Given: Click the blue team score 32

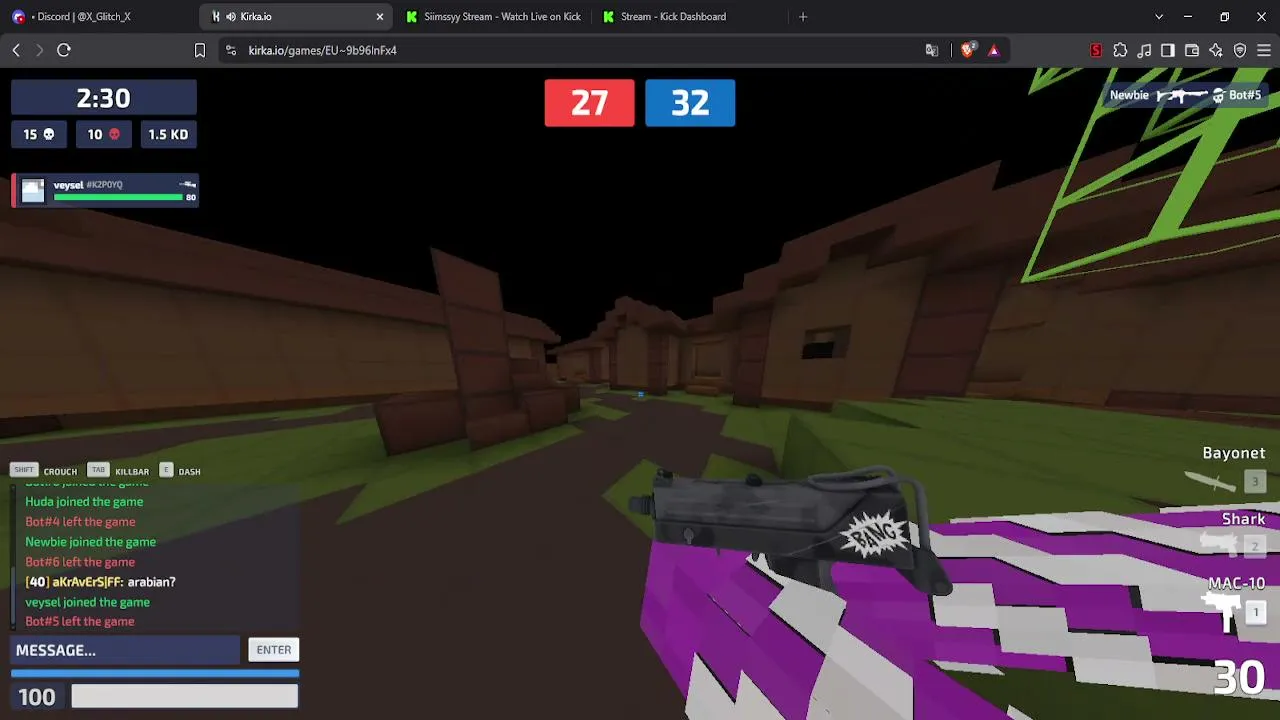Looking at the screenshot, I should click(x=690, y=103).
